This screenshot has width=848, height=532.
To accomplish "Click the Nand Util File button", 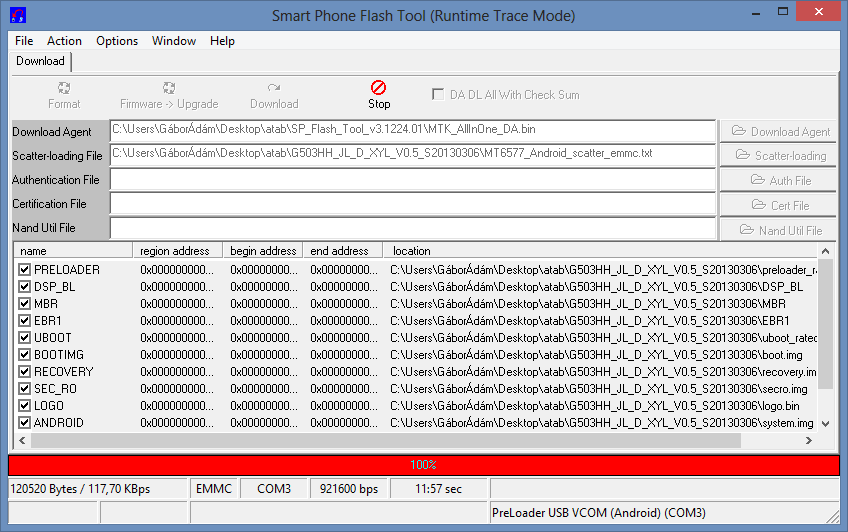I will coord(778,230).
